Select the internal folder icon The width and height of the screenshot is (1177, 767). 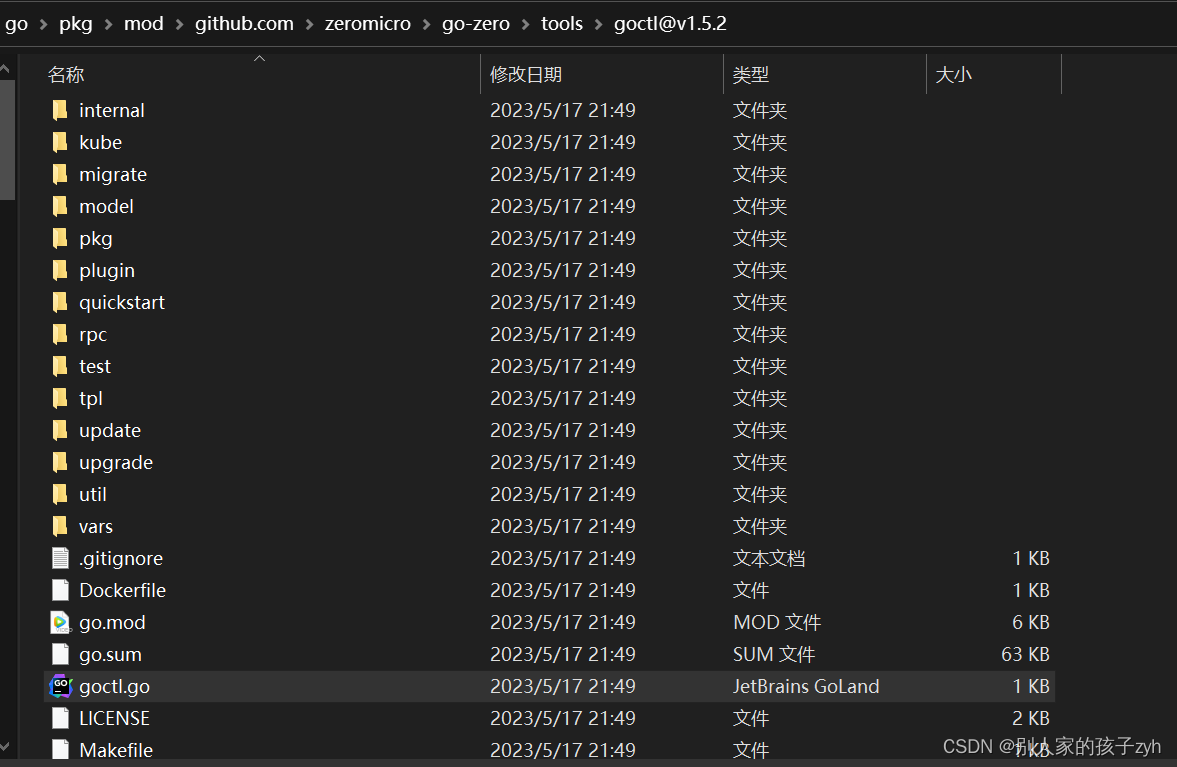61,110
